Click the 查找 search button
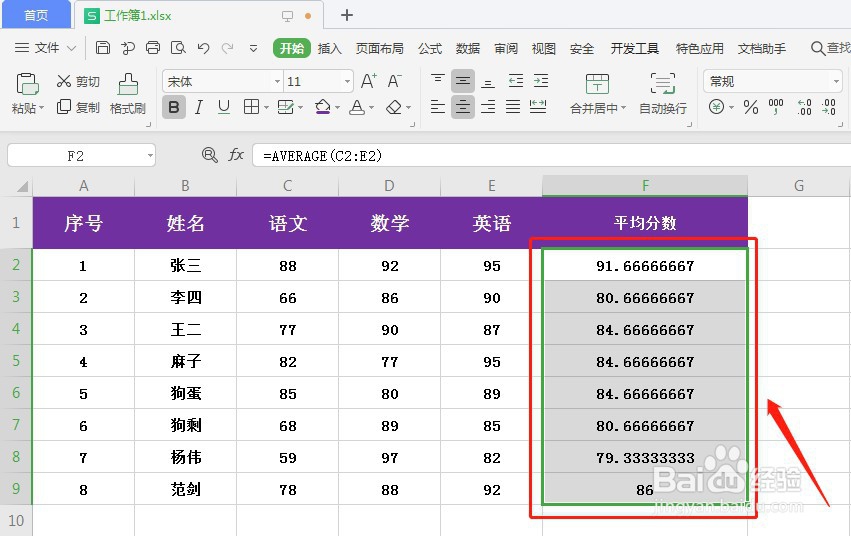Image resolution: width=851 pixels, height=536 pixels. point(831,48)
